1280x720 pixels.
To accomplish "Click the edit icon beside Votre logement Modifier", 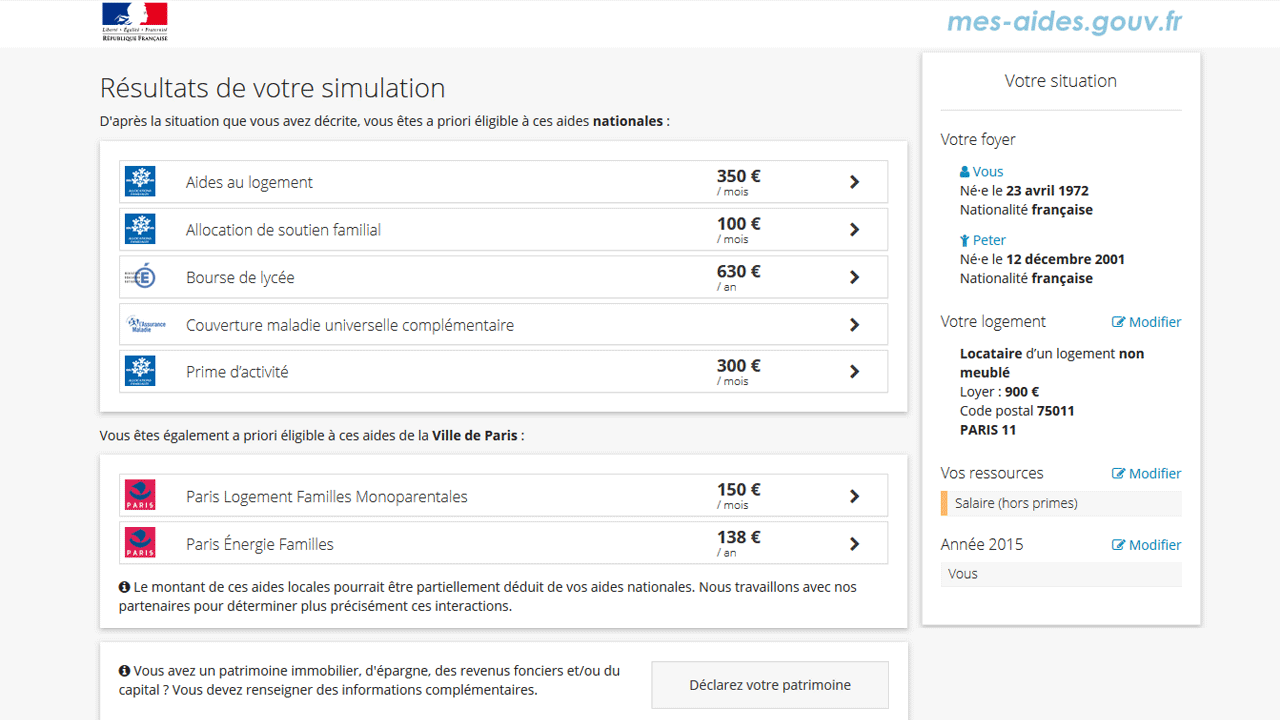I will click(1119, 322).
